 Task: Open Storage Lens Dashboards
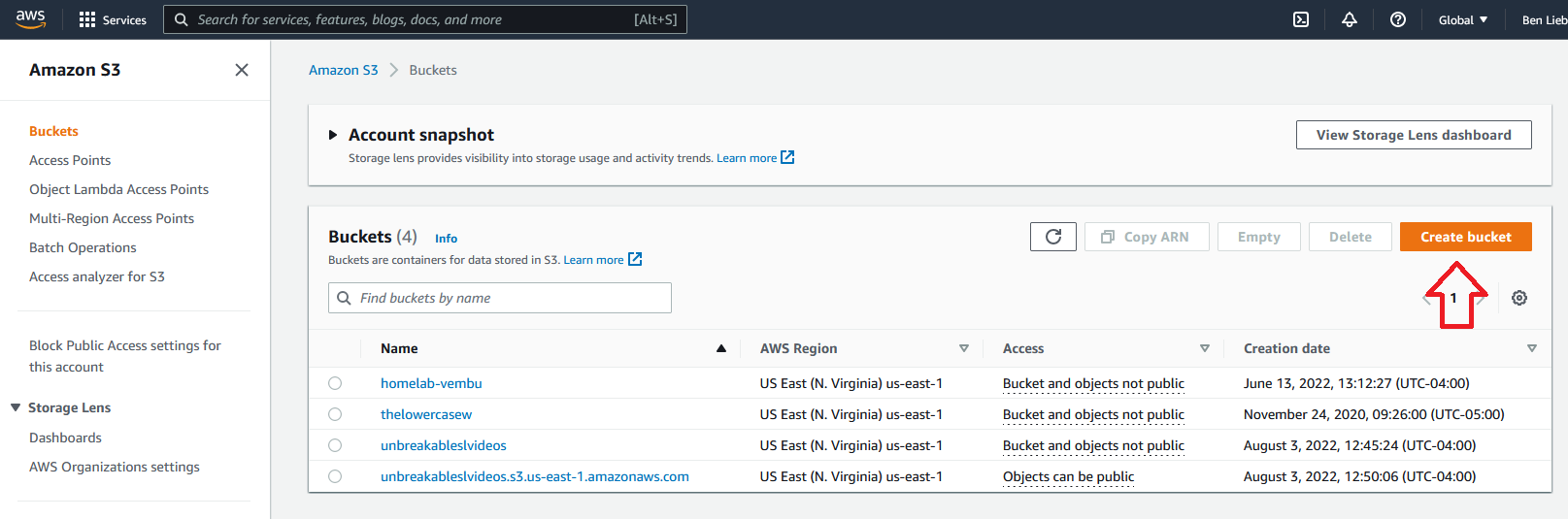65,438
